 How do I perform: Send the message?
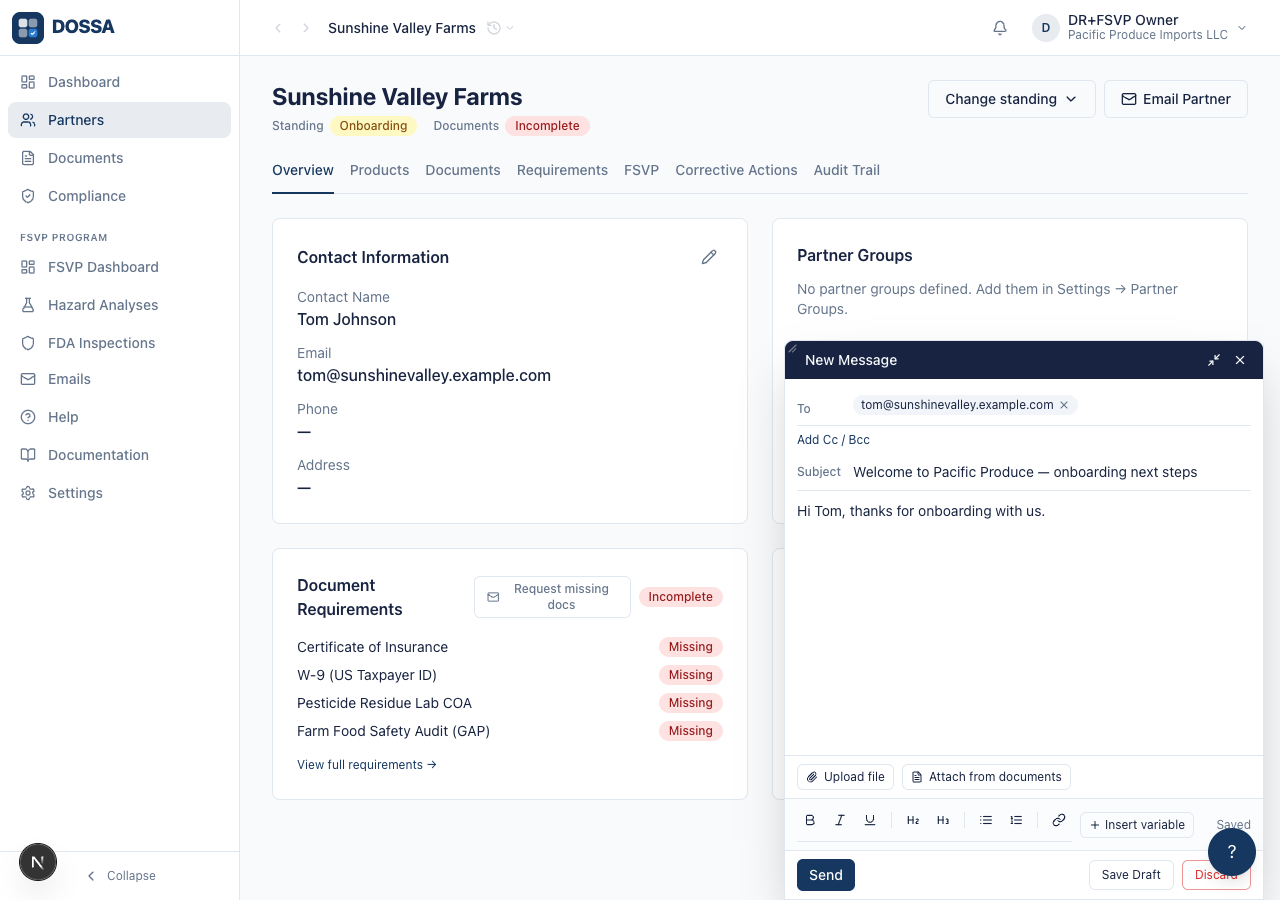coord(826,875)
